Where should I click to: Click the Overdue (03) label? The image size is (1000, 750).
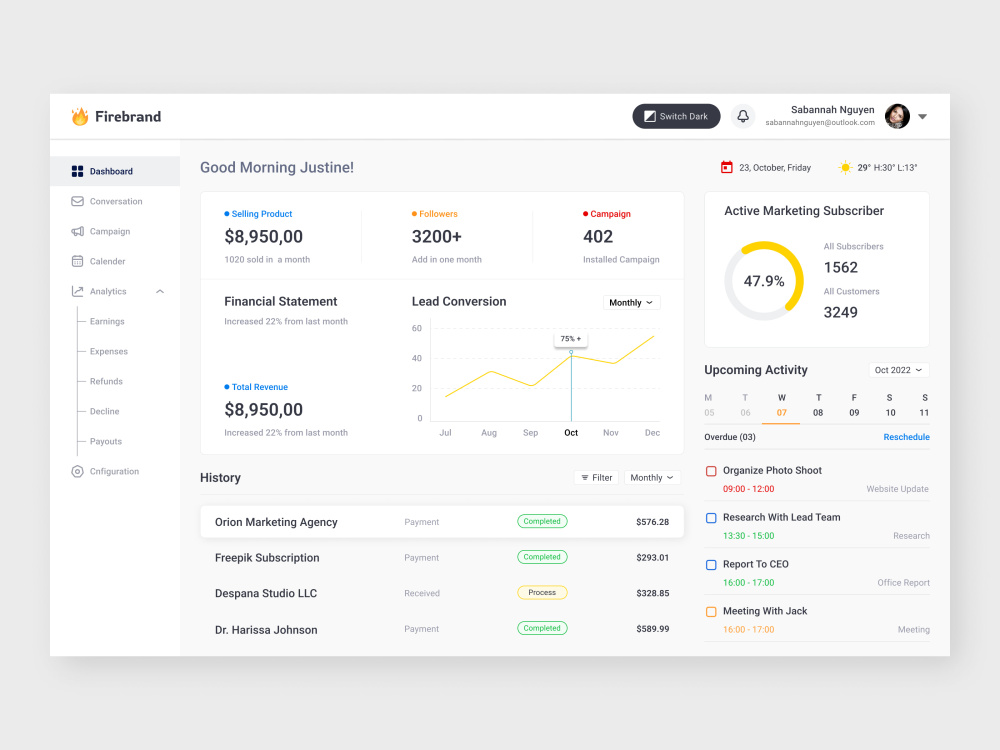point(730,437)
